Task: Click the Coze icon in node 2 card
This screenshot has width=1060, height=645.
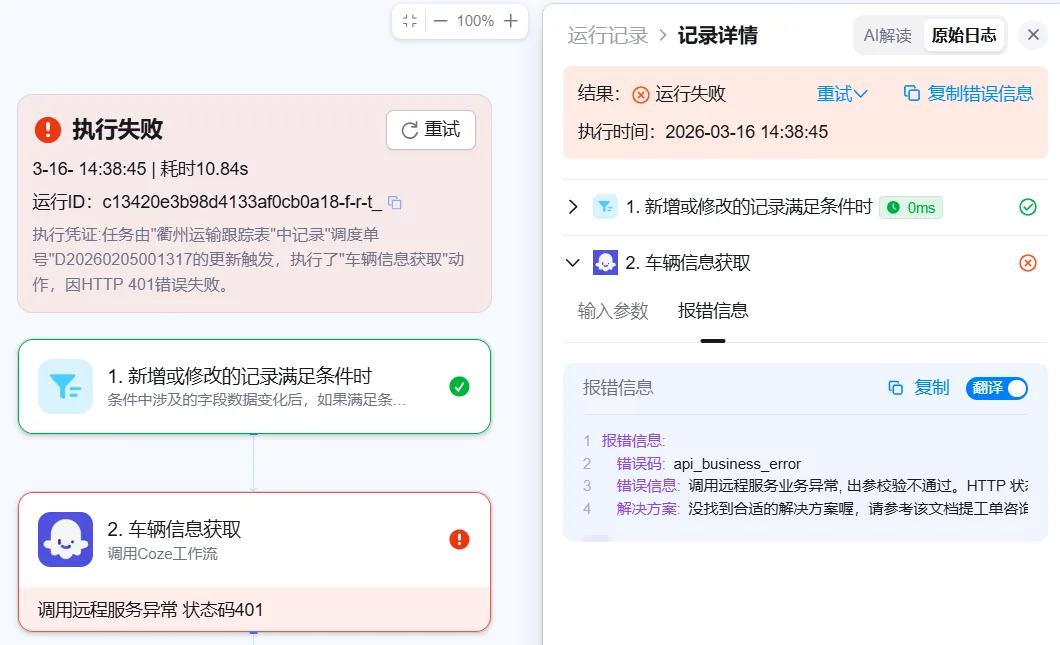Action: coord(66,540)
